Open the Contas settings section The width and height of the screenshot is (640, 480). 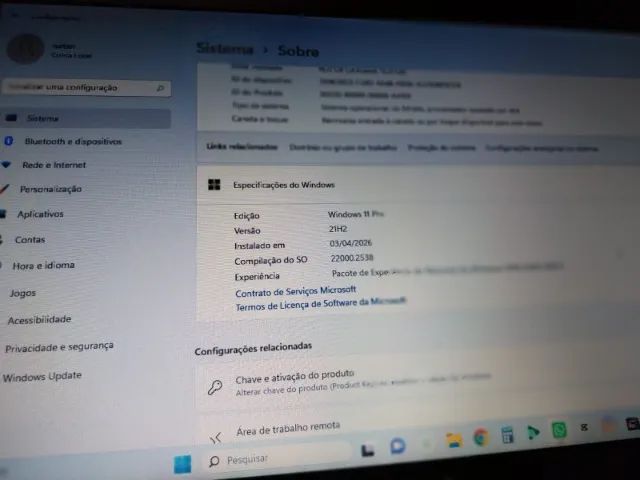pyautogui.click(x=30, y=240)
